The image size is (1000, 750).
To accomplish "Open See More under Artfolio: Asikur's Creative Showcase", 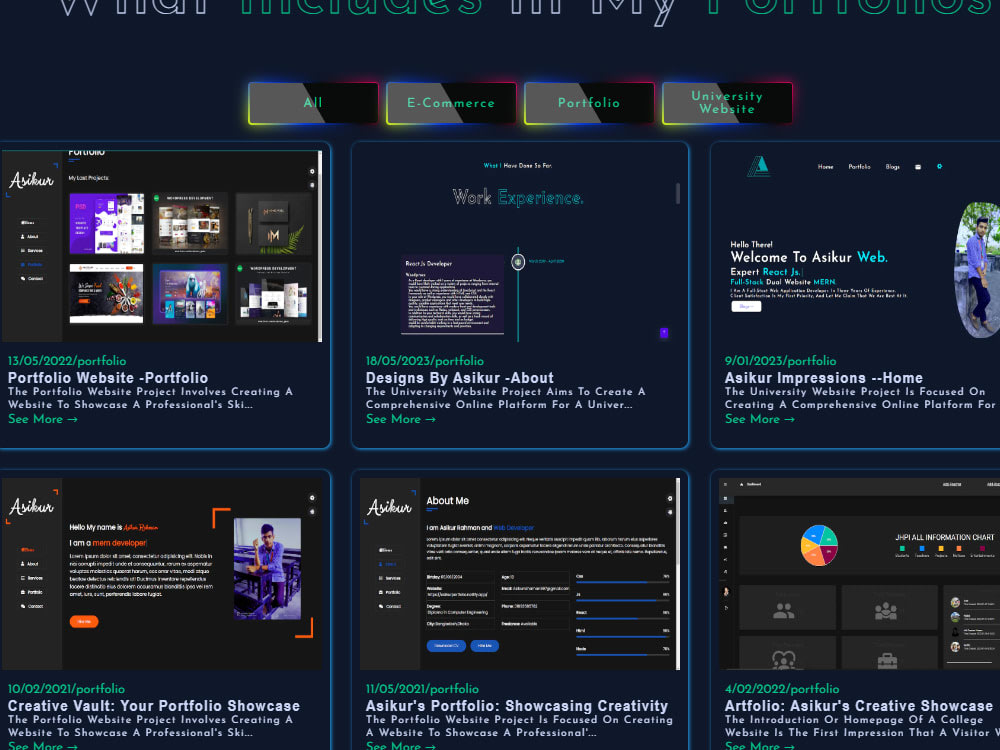I will [x=760, y=746].
